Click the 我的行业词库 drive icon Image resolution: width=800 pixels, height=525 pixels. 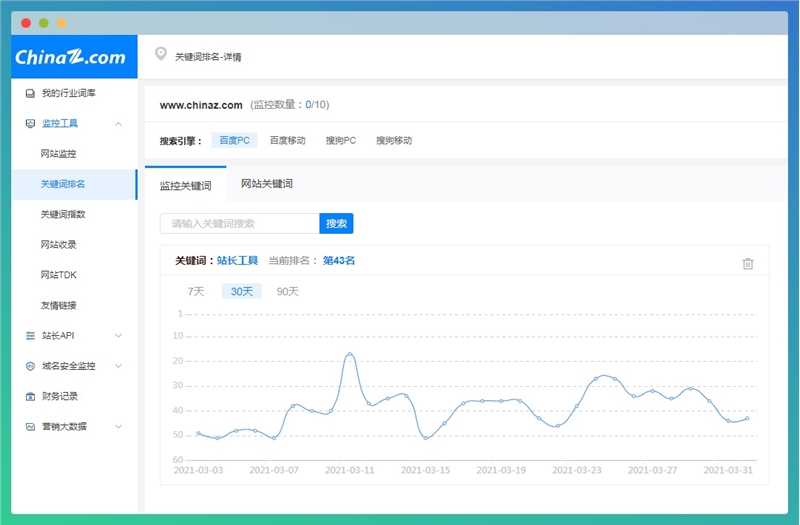(30, 94)
